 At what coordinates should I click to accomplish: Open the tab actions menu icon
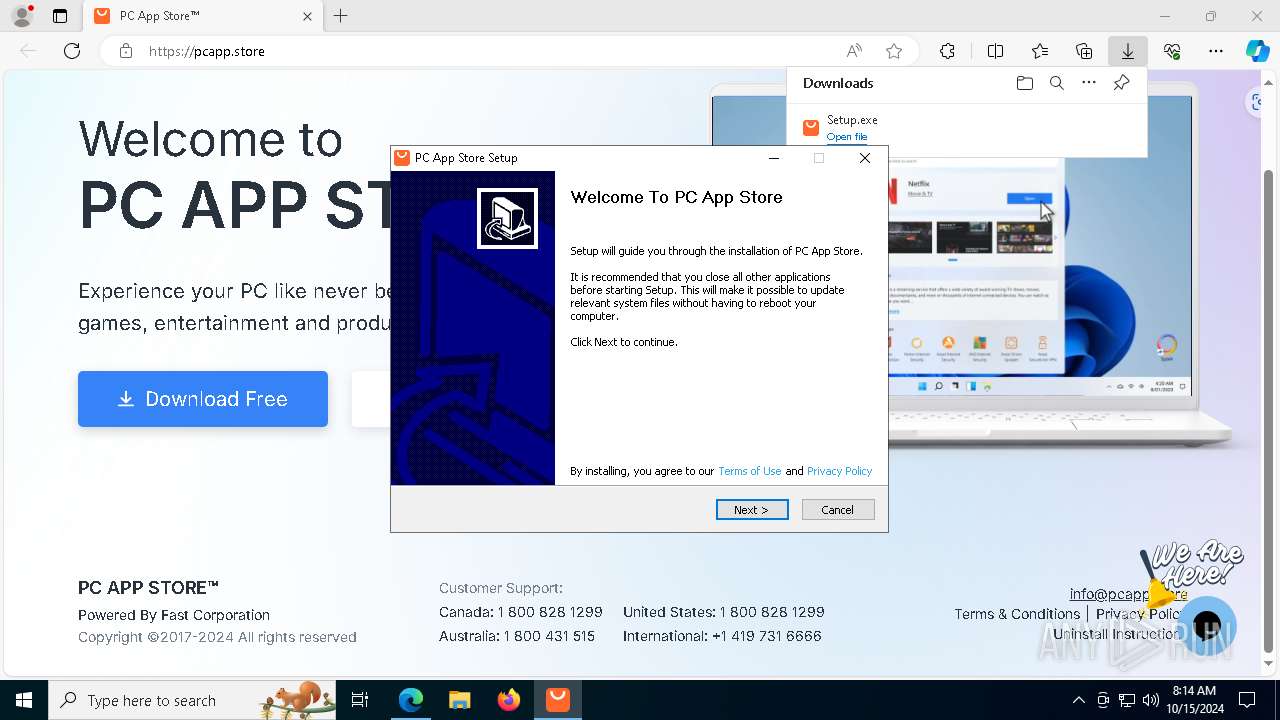pos(60,16)
